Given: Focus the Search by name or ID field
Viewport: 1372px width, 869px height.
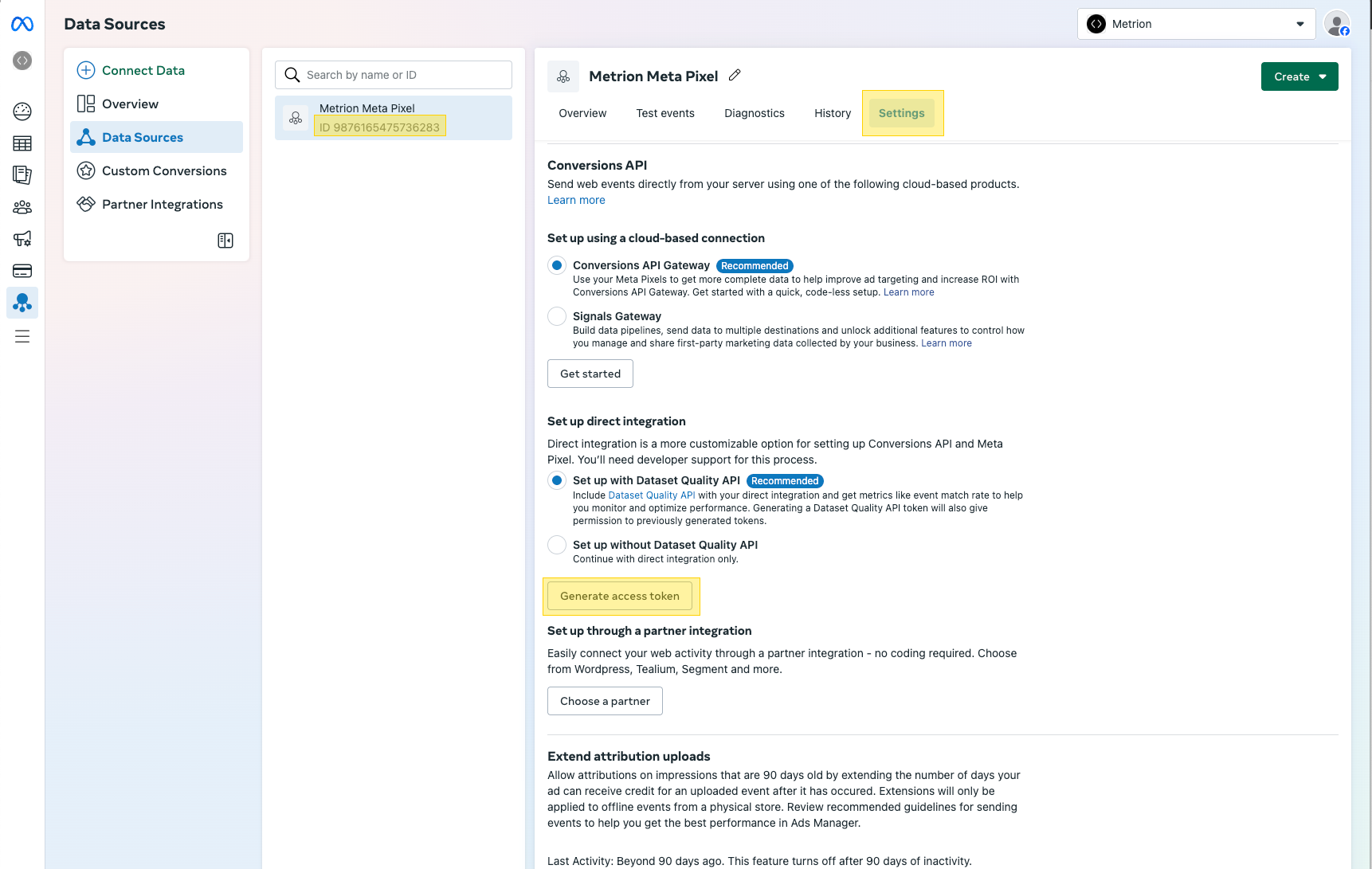Looking at the screenshot, I should (x=394, y=75).
